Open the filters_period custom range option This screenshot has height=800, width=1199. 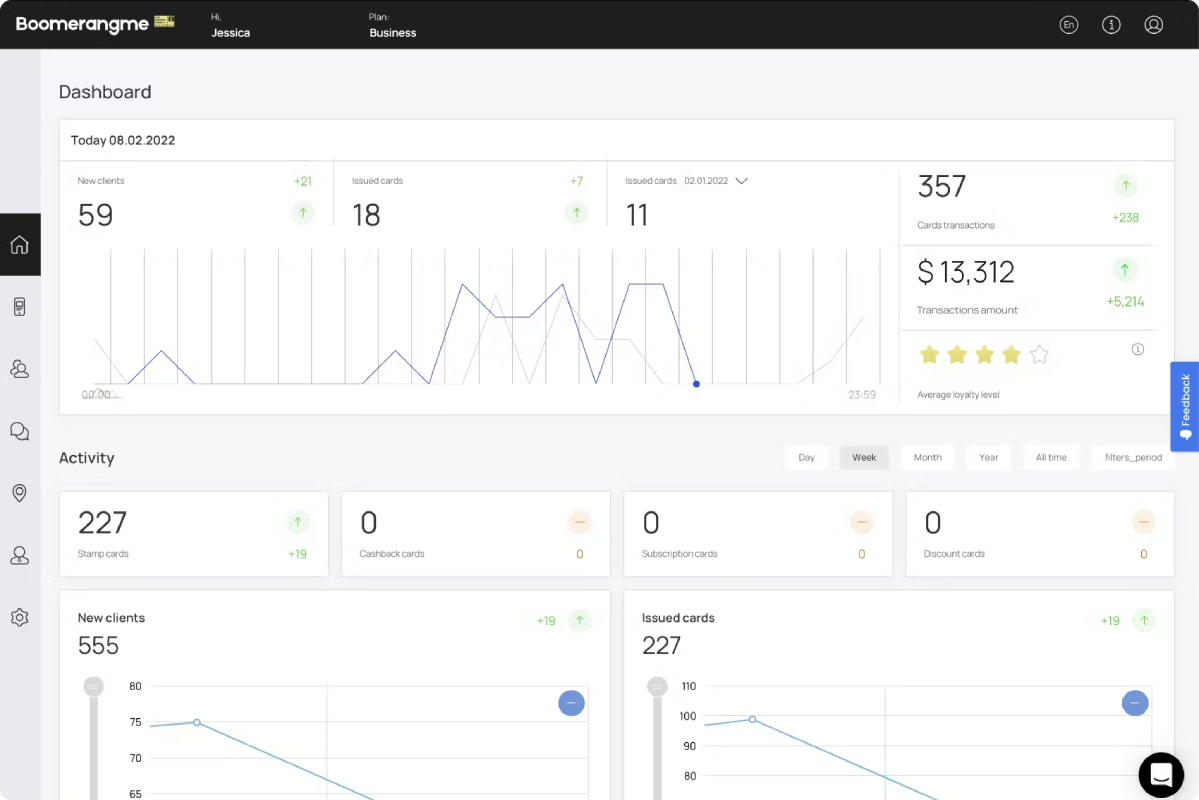click(x=1133, y=457)
